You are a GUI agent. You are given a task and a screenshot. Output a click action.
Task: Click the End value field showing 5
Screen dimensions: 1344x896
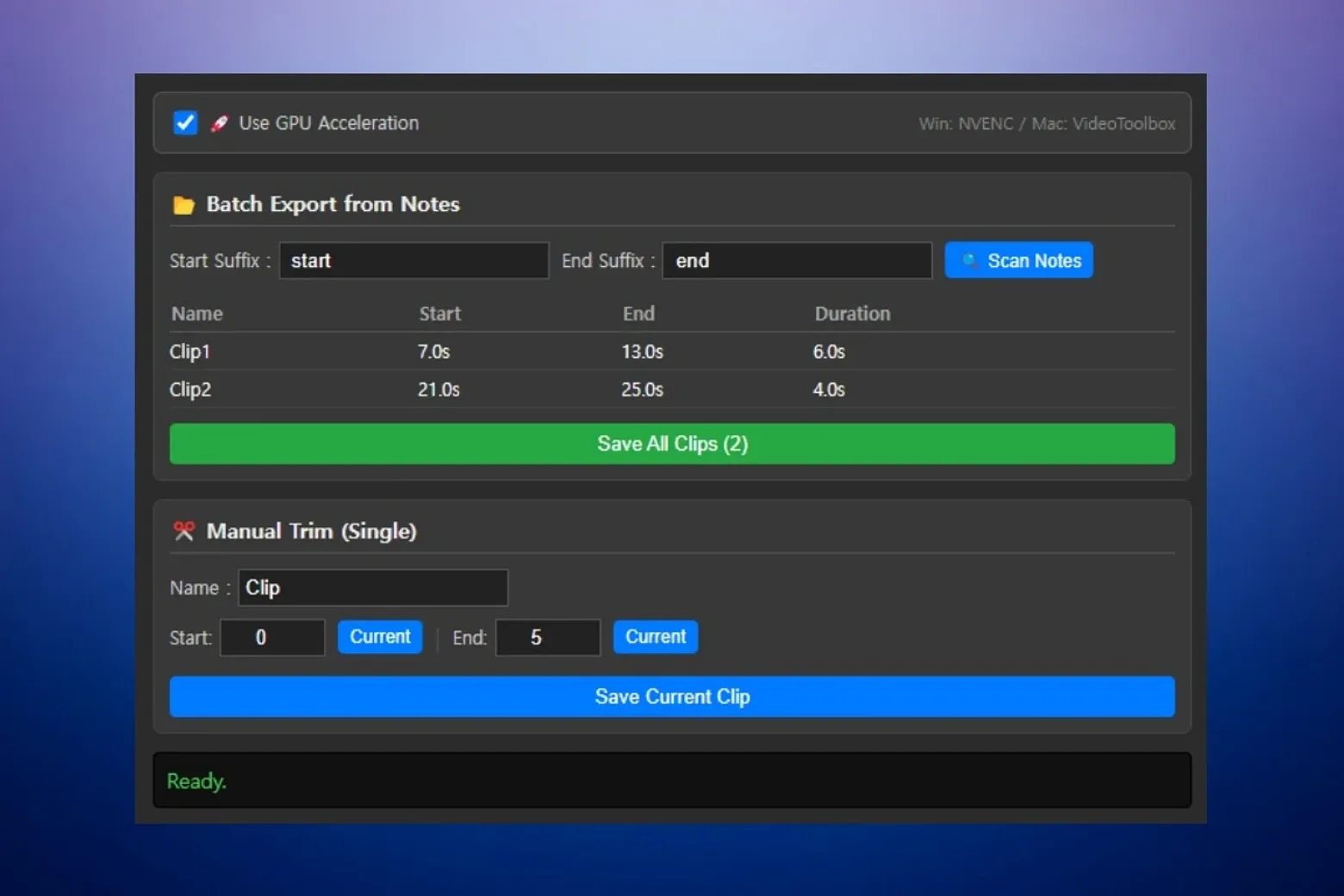[547, 638]
